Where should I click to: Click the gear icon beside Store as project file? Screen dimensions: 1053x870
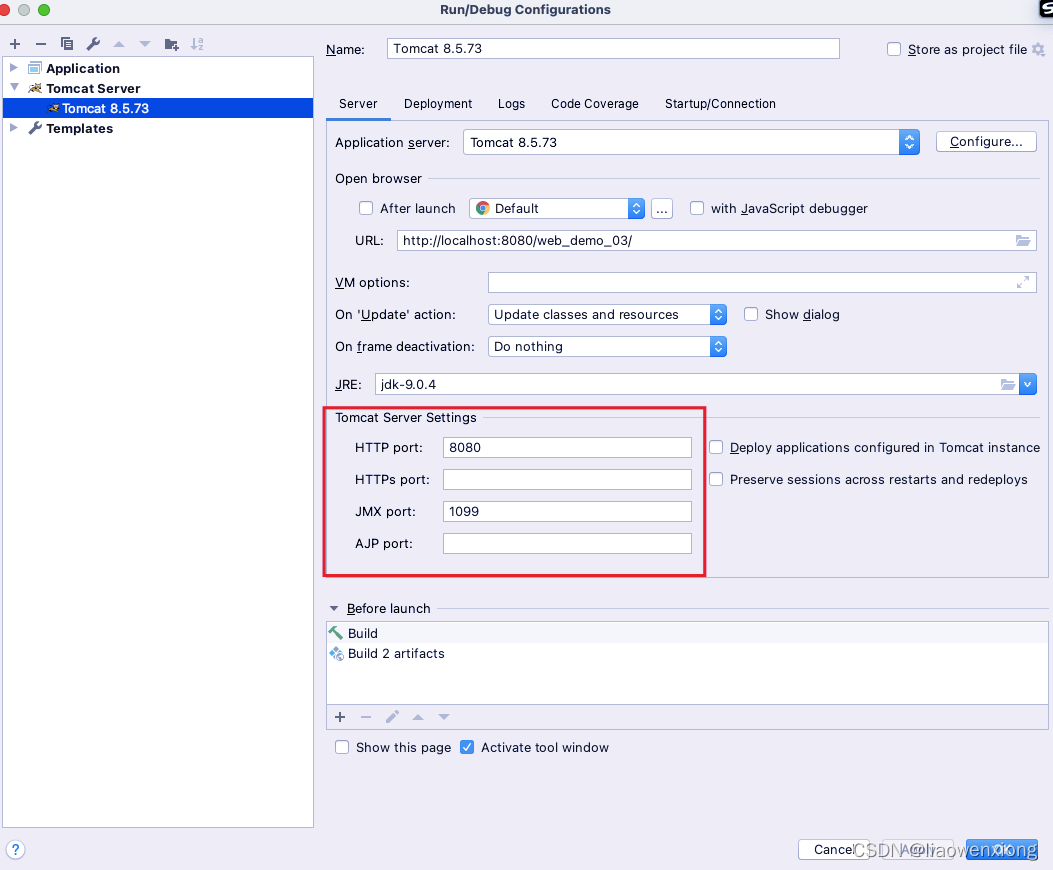click(x=1038, y=50)
